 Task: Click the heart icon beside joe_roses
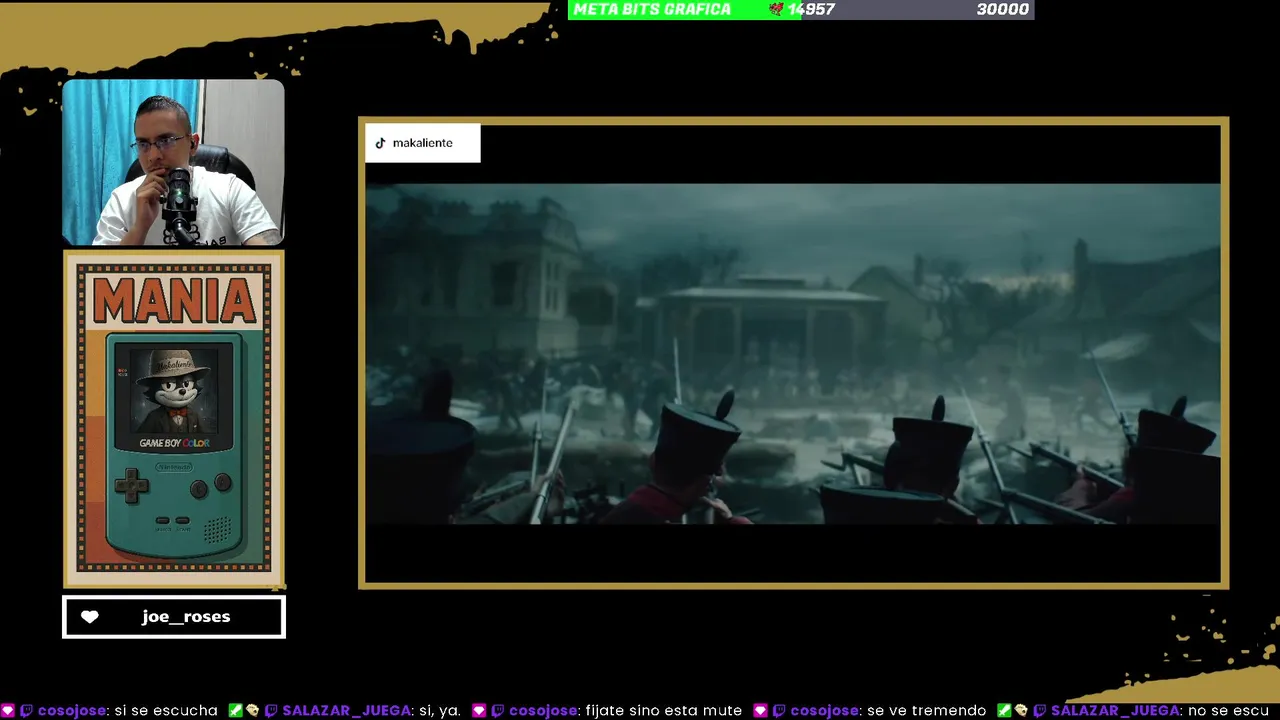pos(90,617)
